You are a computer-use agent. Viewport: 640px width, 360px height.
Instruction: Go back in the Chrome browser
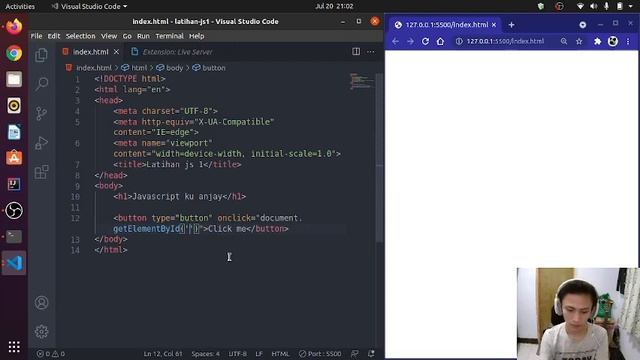pyautogui.click(x=395, y=41)
